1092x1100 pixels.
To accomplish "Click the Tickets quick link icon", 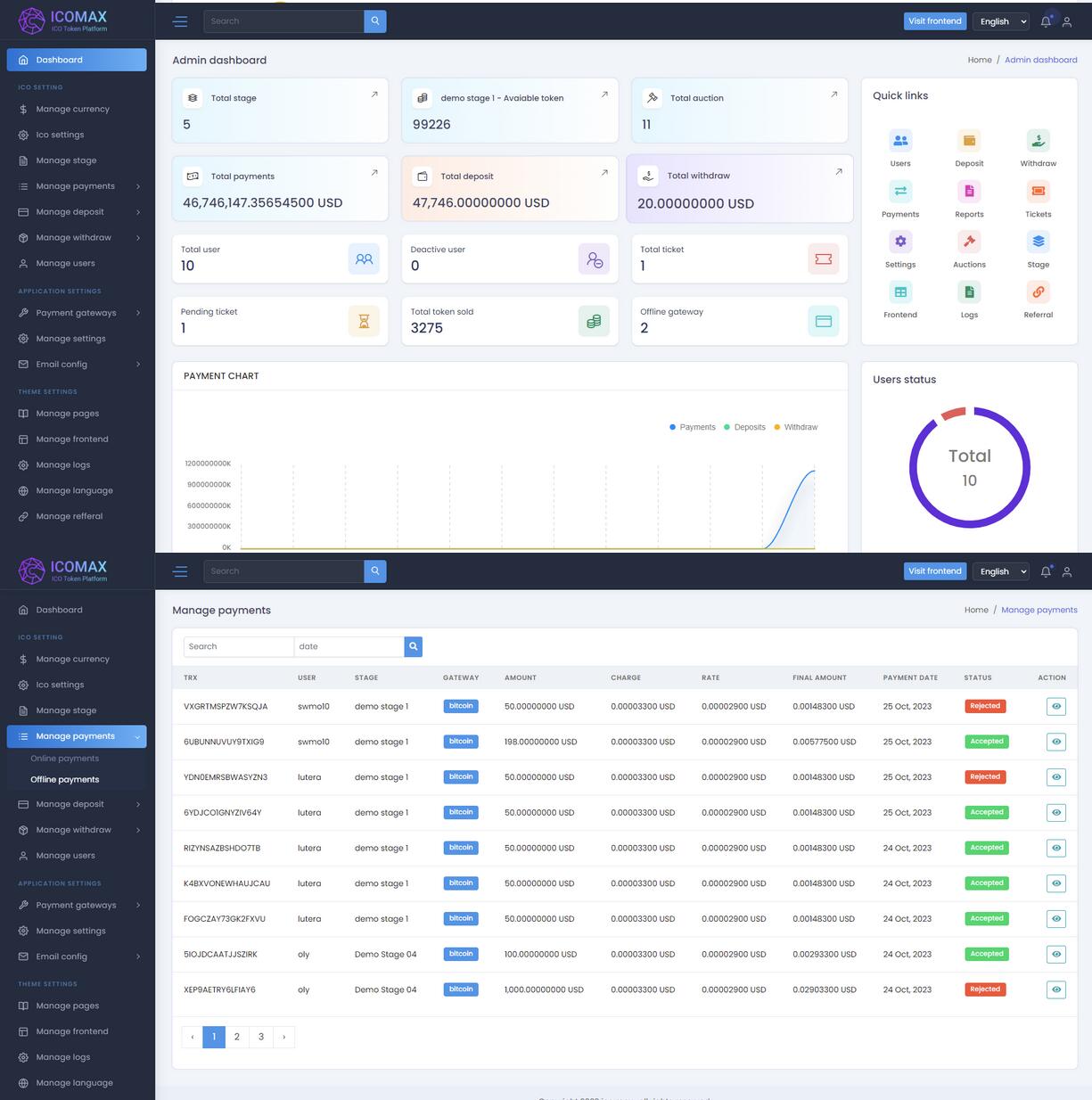I will pyautogui.click(x=1038, y=192).
